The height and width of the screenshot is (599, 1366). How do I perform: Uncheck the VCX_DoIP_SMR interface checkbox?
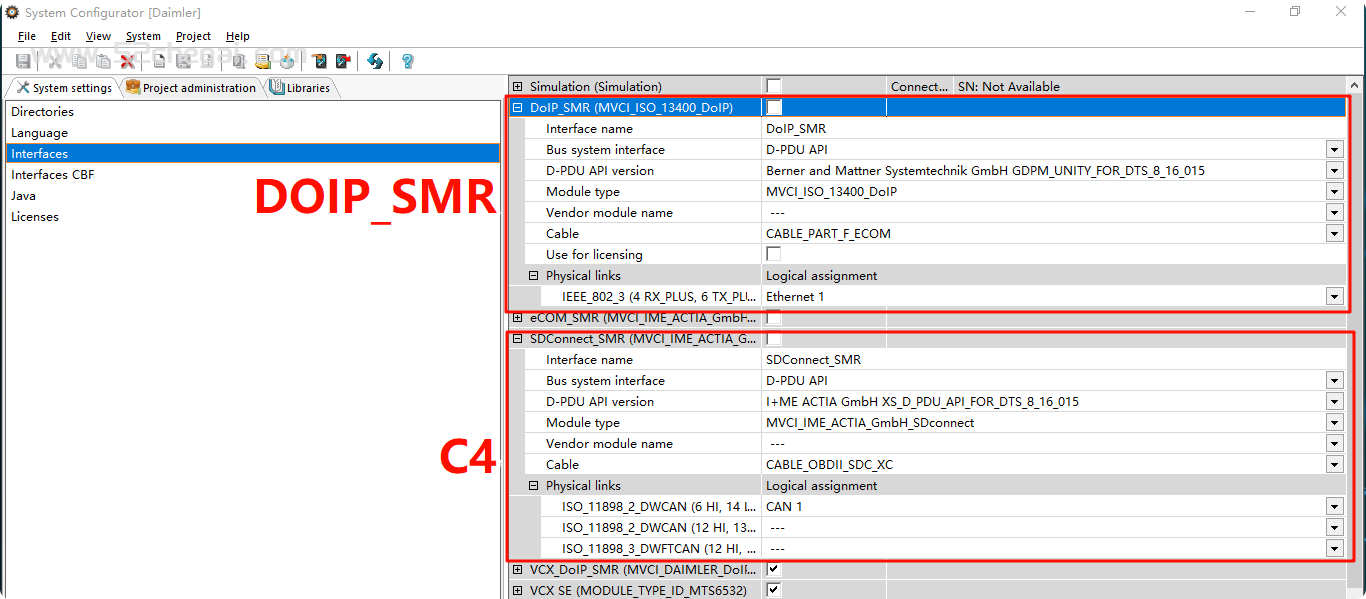(774, 569)
